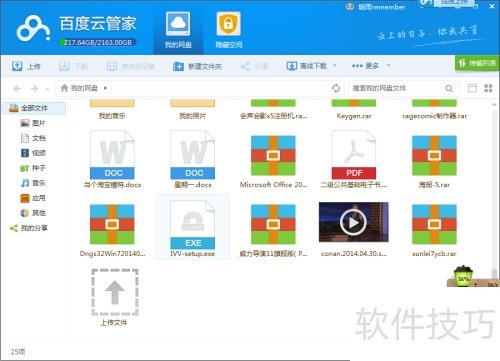Open 我的分享 in the sidebar

[29, 228]
